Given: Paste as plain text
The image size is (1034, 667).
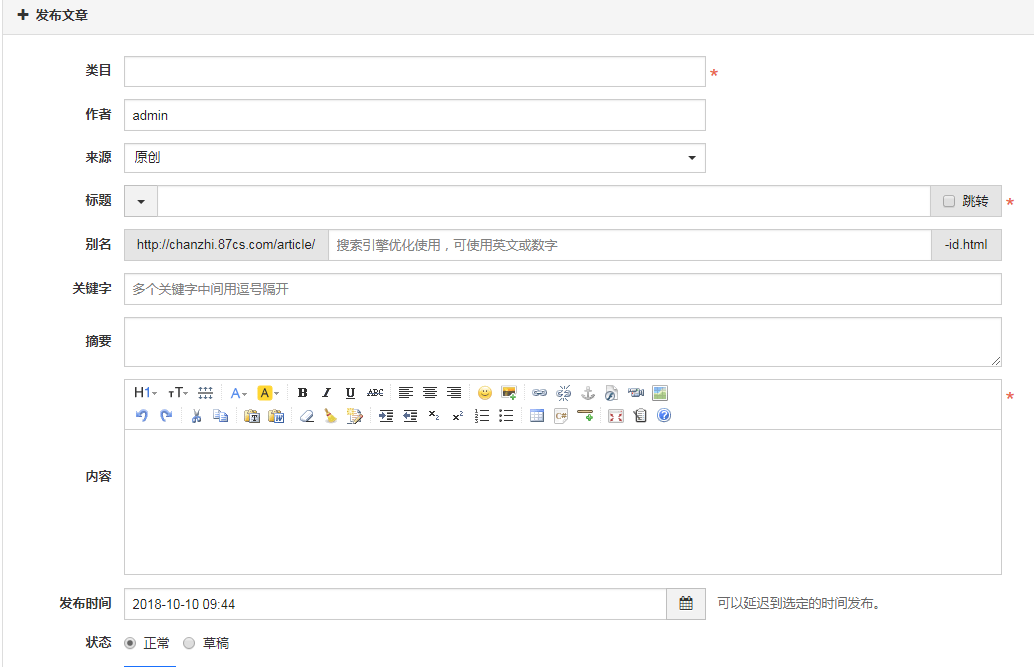Looking at the screenshot, I should (251, 416).
